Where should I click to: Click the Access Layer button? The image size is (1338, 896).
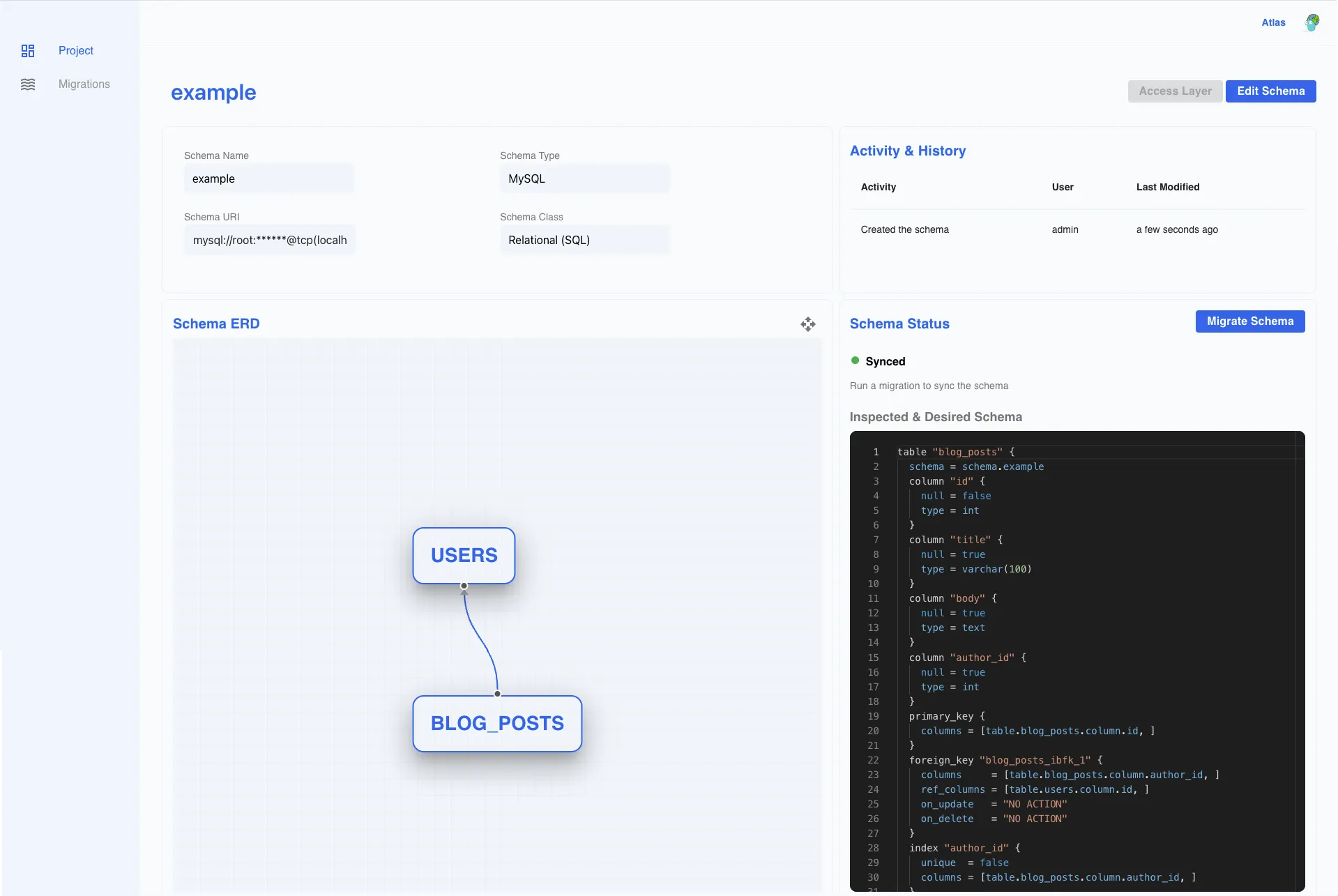(1175, 91)
